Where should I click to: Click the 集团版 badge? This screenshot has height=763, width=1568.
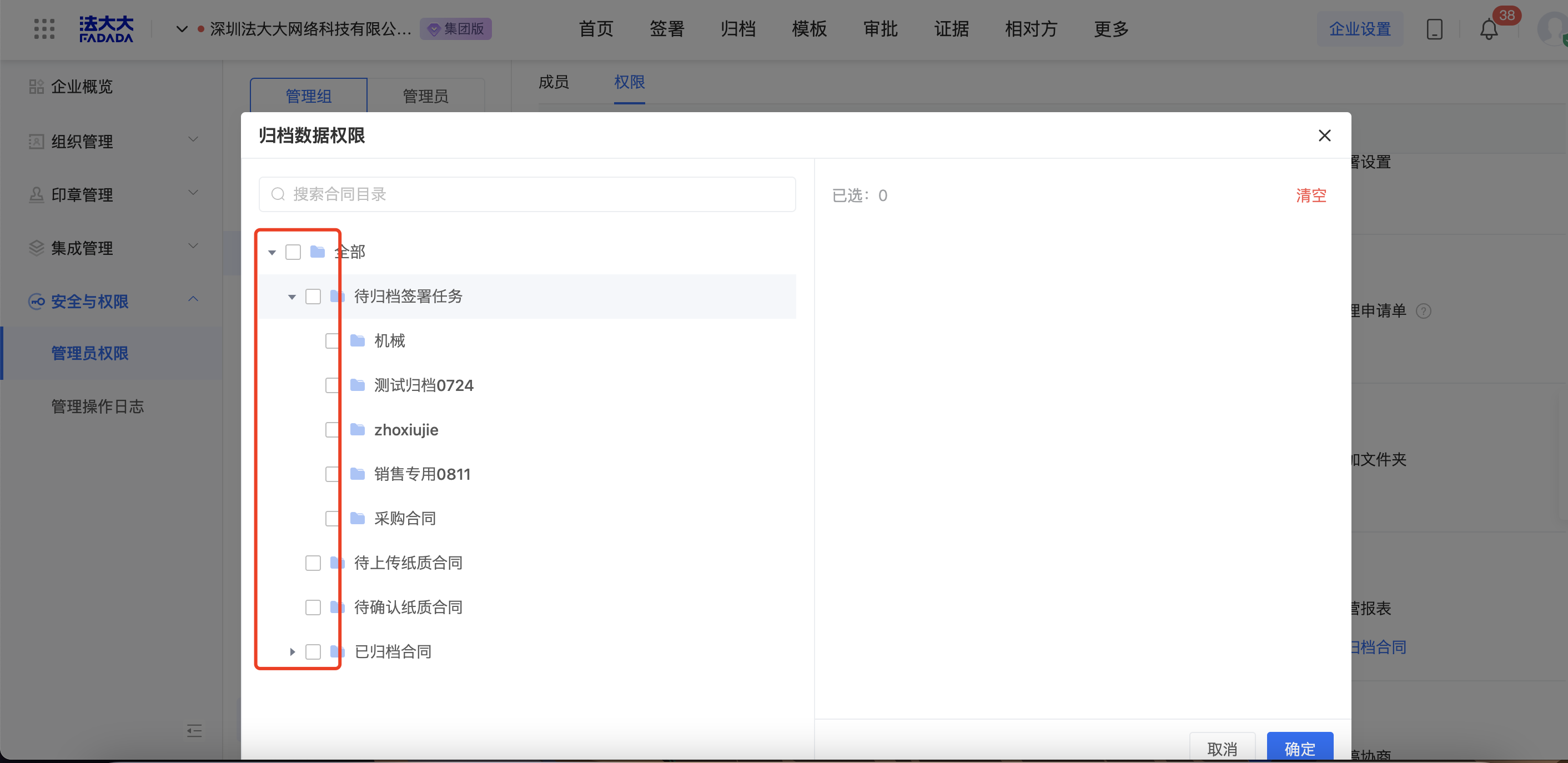click(x=456, y=29)
